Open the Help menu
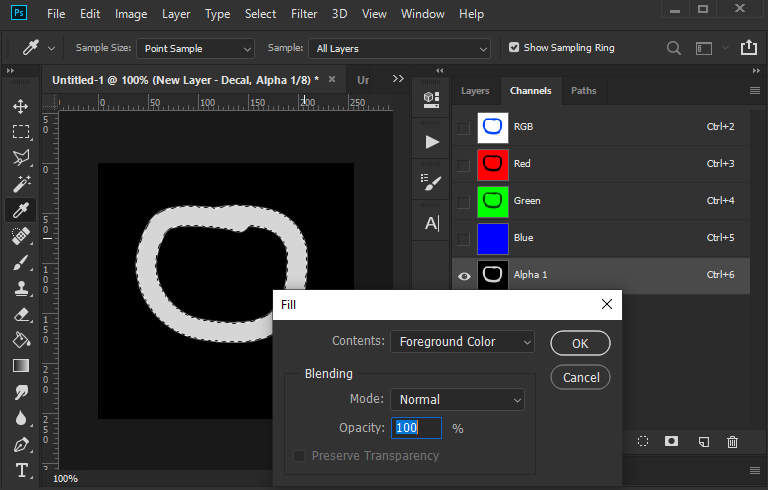768x490 pixels. 471,14
